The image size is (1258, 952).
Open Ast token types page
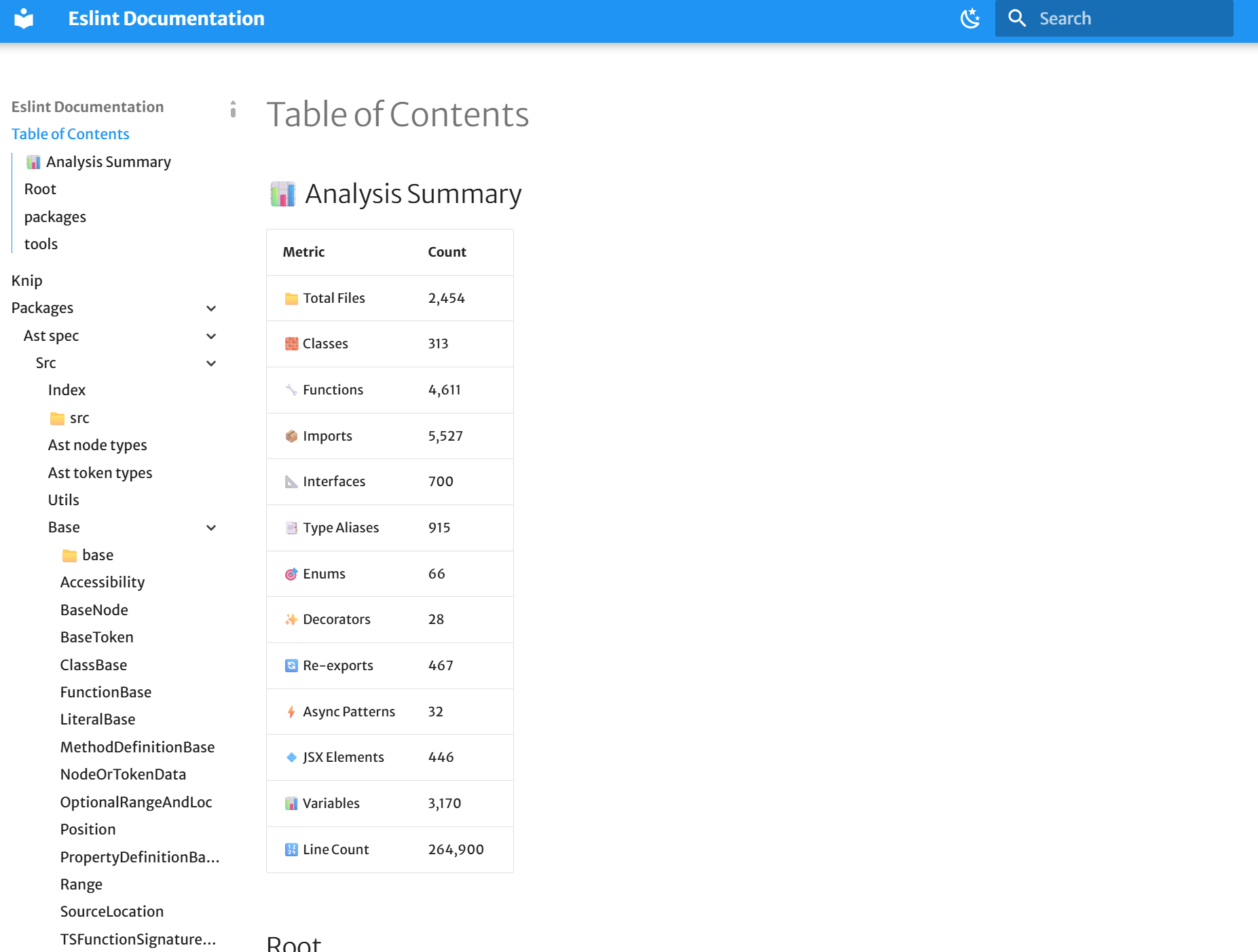(100, 473)
